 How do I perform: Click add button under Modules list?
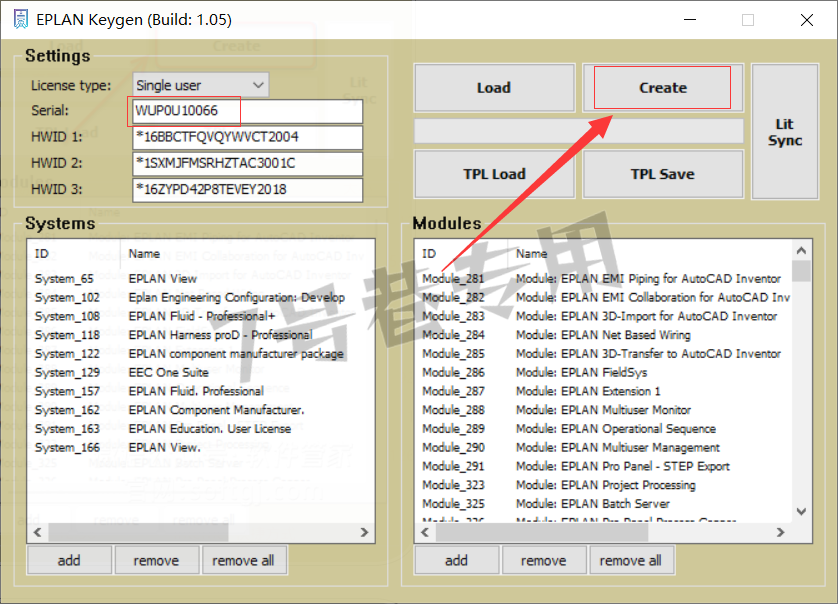[x=456, y=560]
